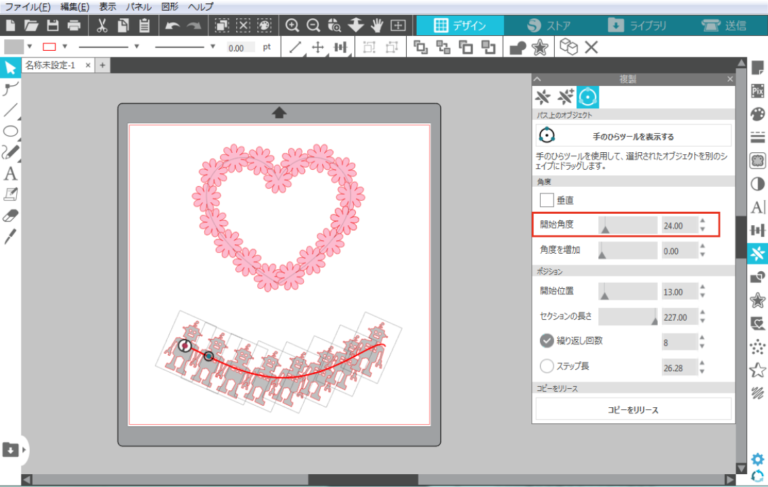Select ステップ長 radio option

547,366
